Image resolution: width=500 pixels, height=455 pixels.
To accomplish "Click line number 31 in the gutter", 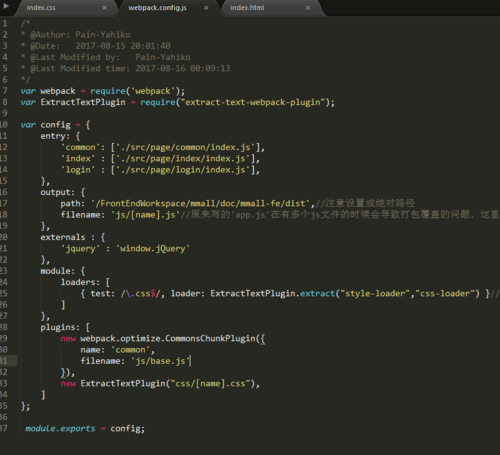I will pyautogui.click(x=4, y=361).
